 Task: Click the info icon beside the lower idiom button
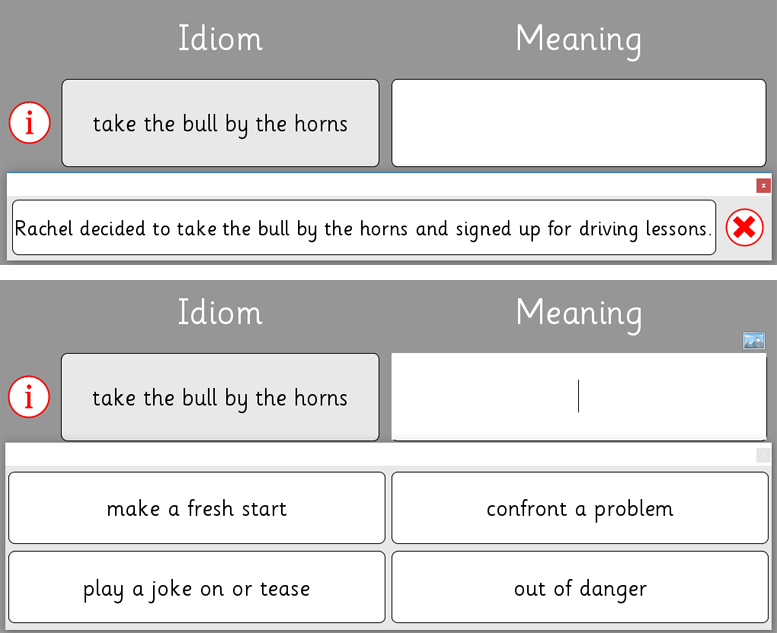click(x=29, y=398)
